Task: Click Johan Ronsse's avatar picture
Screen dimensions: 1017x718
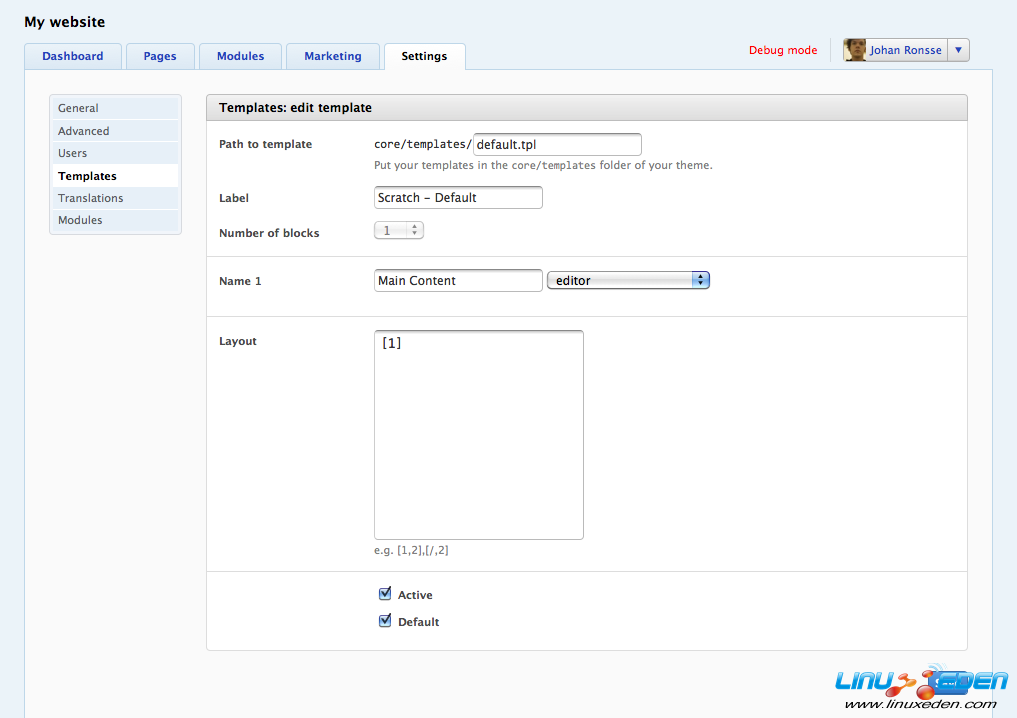Action: 855,50
